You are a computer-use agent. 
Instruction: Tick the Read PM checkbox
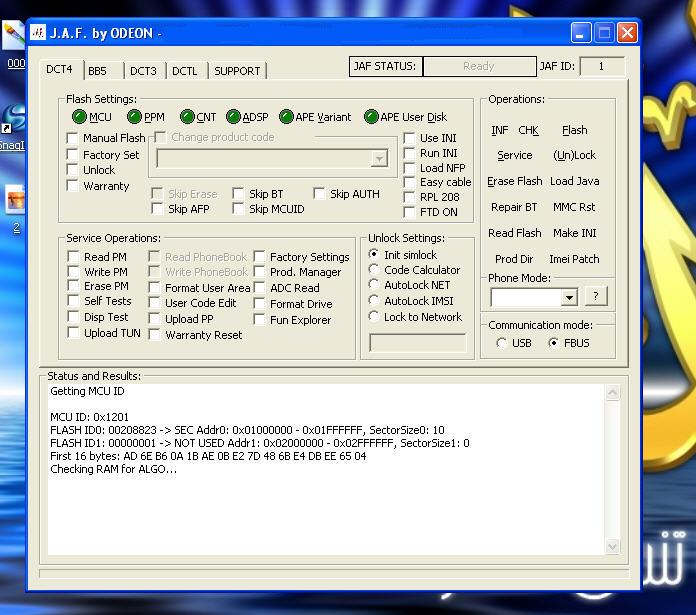[73, 256]
